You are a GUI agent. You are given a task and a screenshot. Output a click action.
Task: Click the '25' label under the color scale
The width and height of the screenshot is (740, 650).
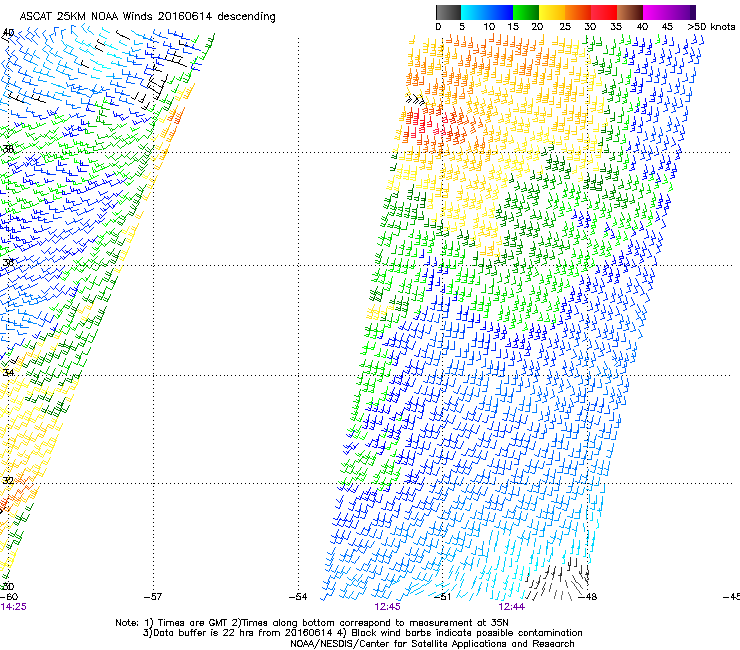(x=565, y=27)
